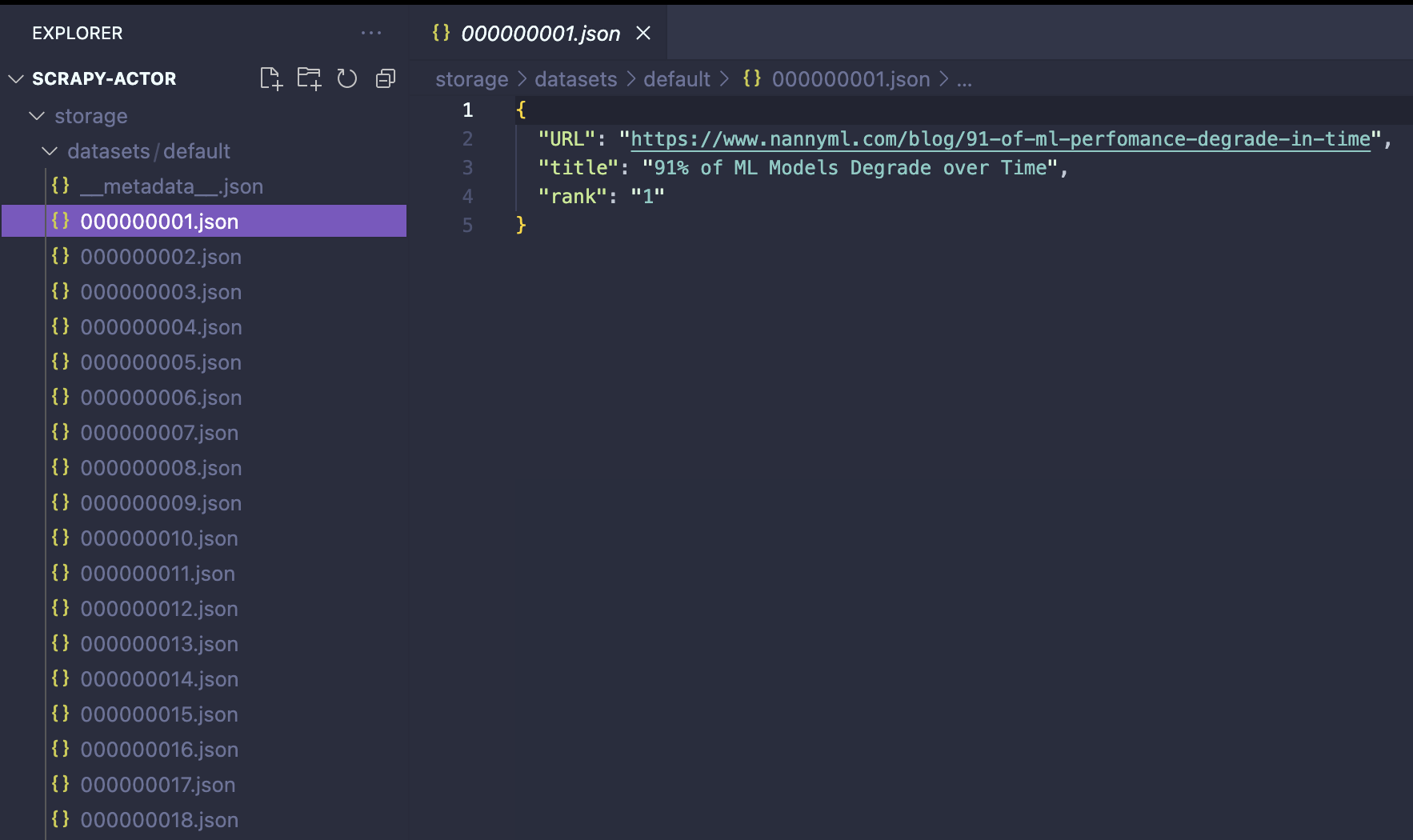
Task: Click the datasets breadcrumb entry
Action: (575, 78)
